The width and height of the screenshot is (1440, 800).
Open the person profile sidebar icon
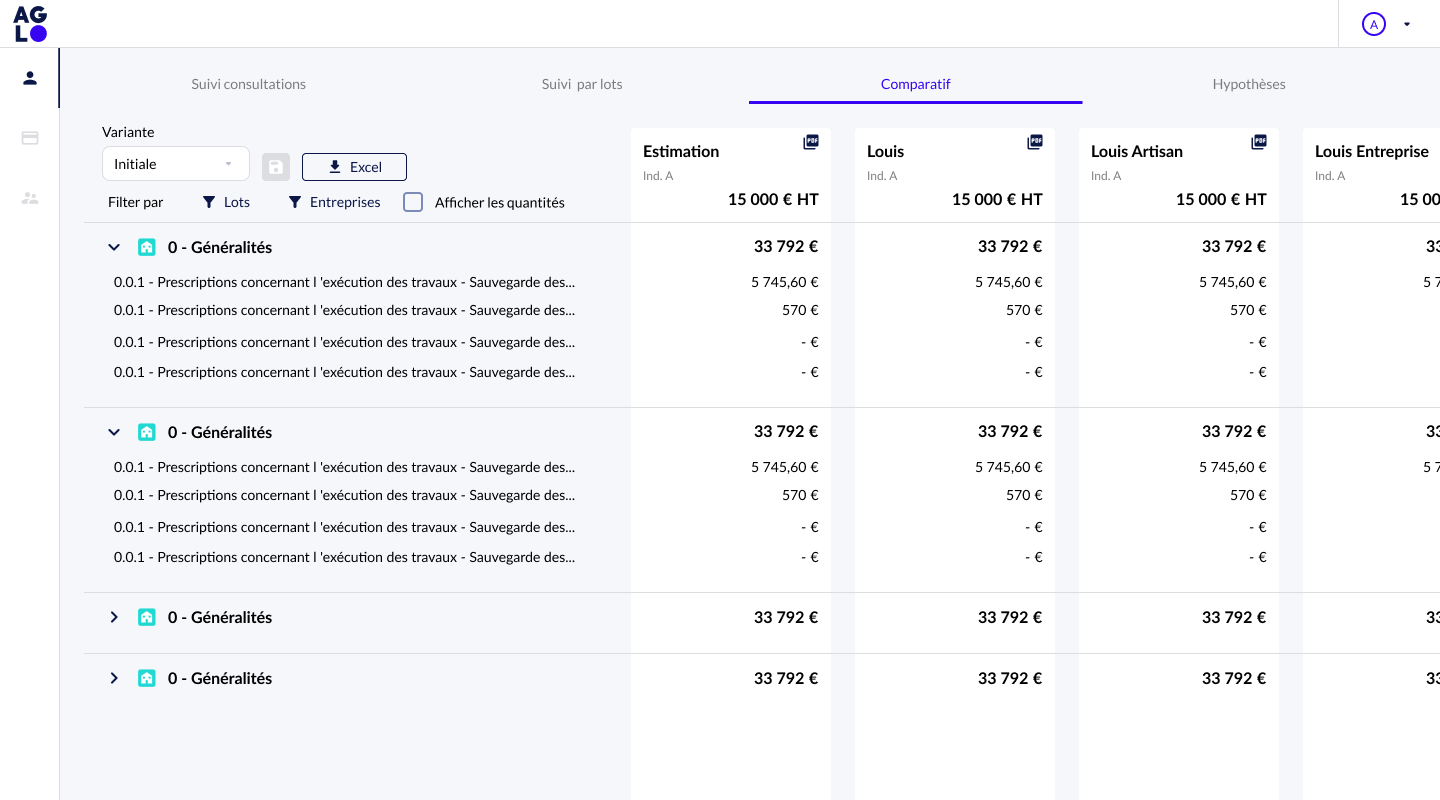[30, 78]
